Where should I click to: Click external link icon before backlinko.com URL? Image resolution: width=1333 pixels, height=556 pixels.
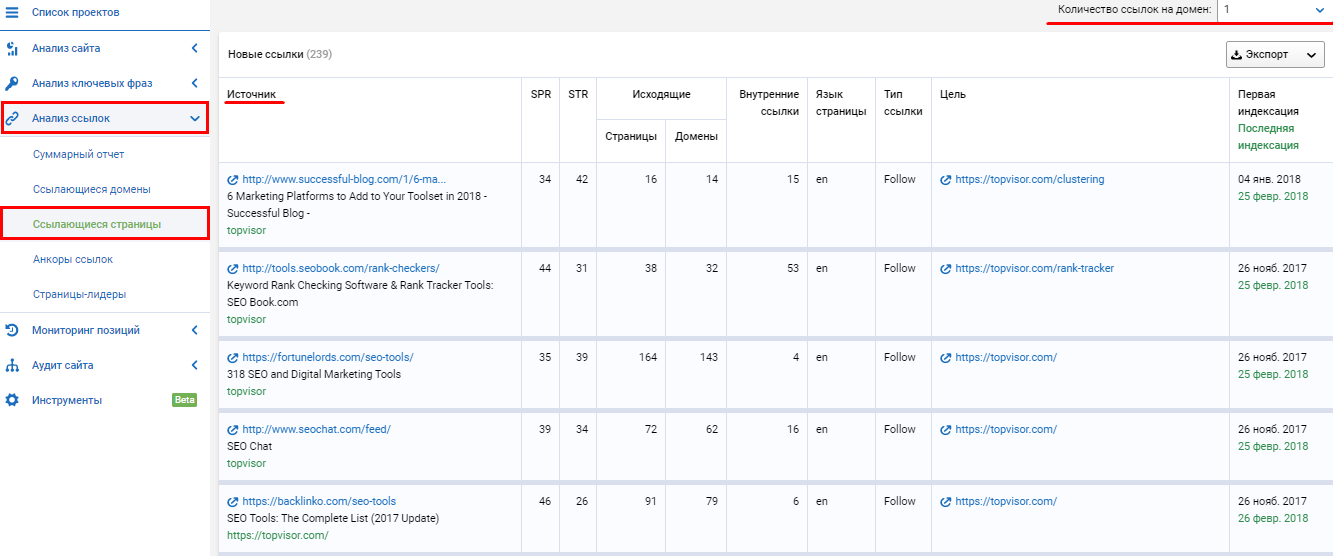(233, 502)
